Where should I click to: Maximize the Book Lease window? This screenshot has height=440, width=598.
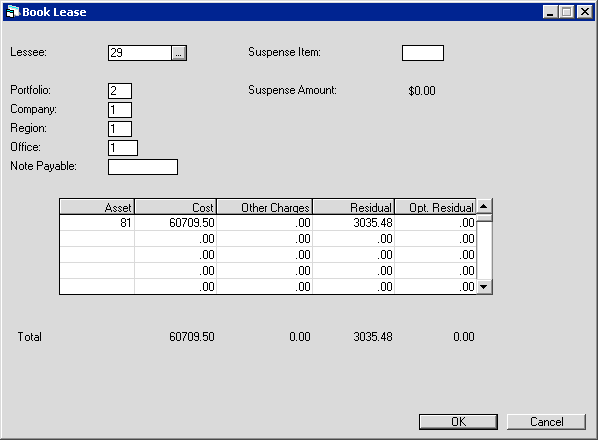click(566, 12)
